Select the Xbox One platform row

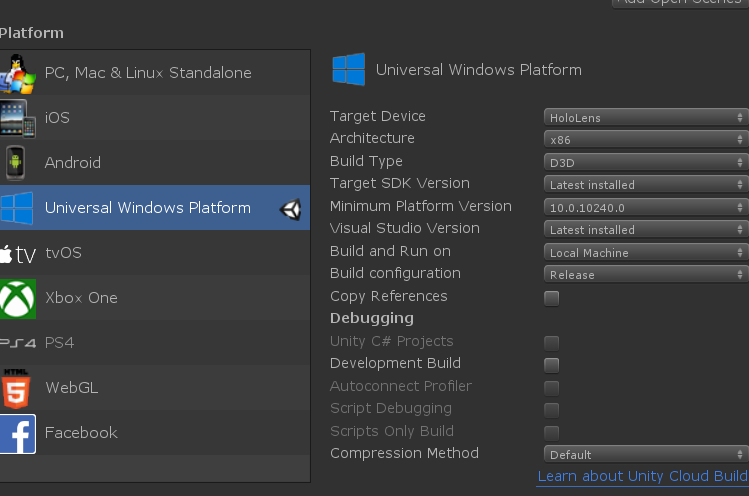[x=155, y=298]
